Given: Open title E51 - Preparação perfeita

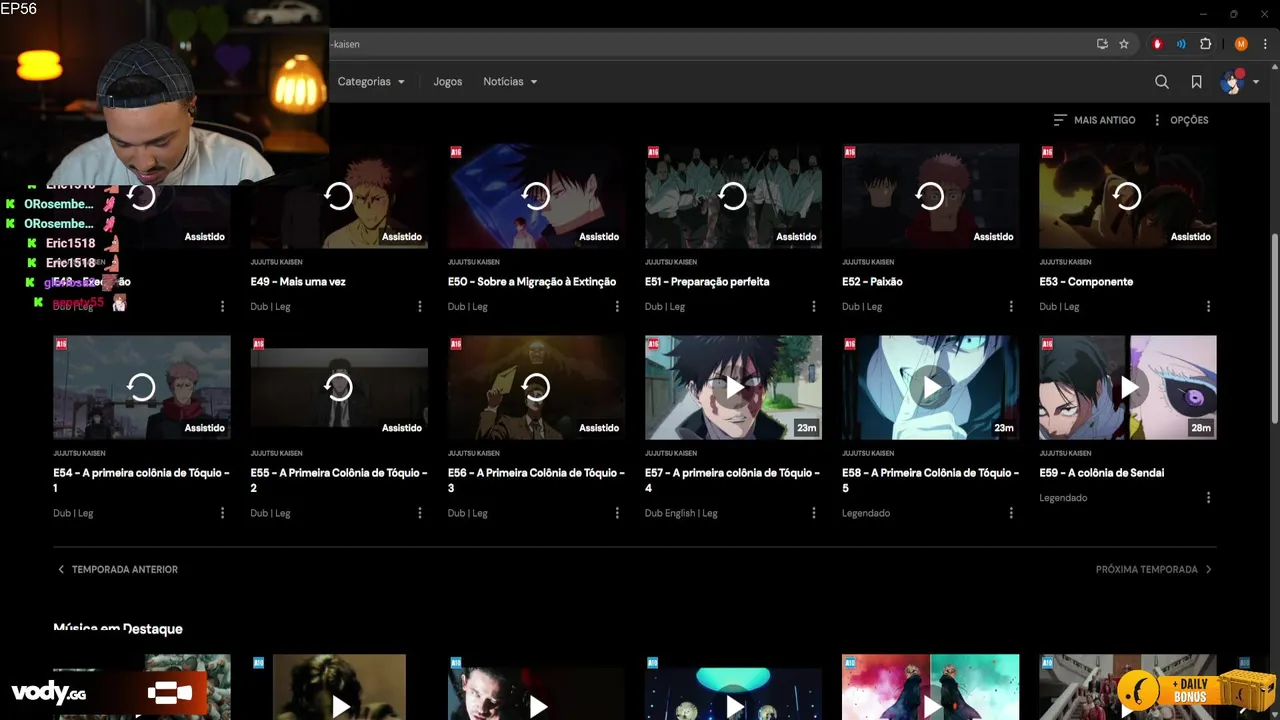Looking at the screenshot, I should pyautogui.click(x=707, y=282).
